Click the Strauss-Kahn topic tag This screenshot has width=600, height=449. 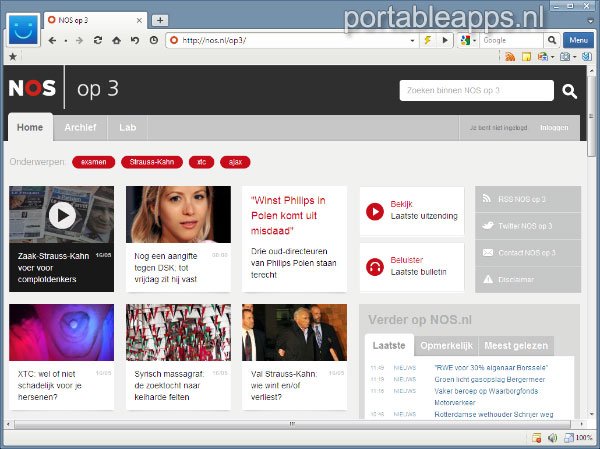[x=152, y=162]
